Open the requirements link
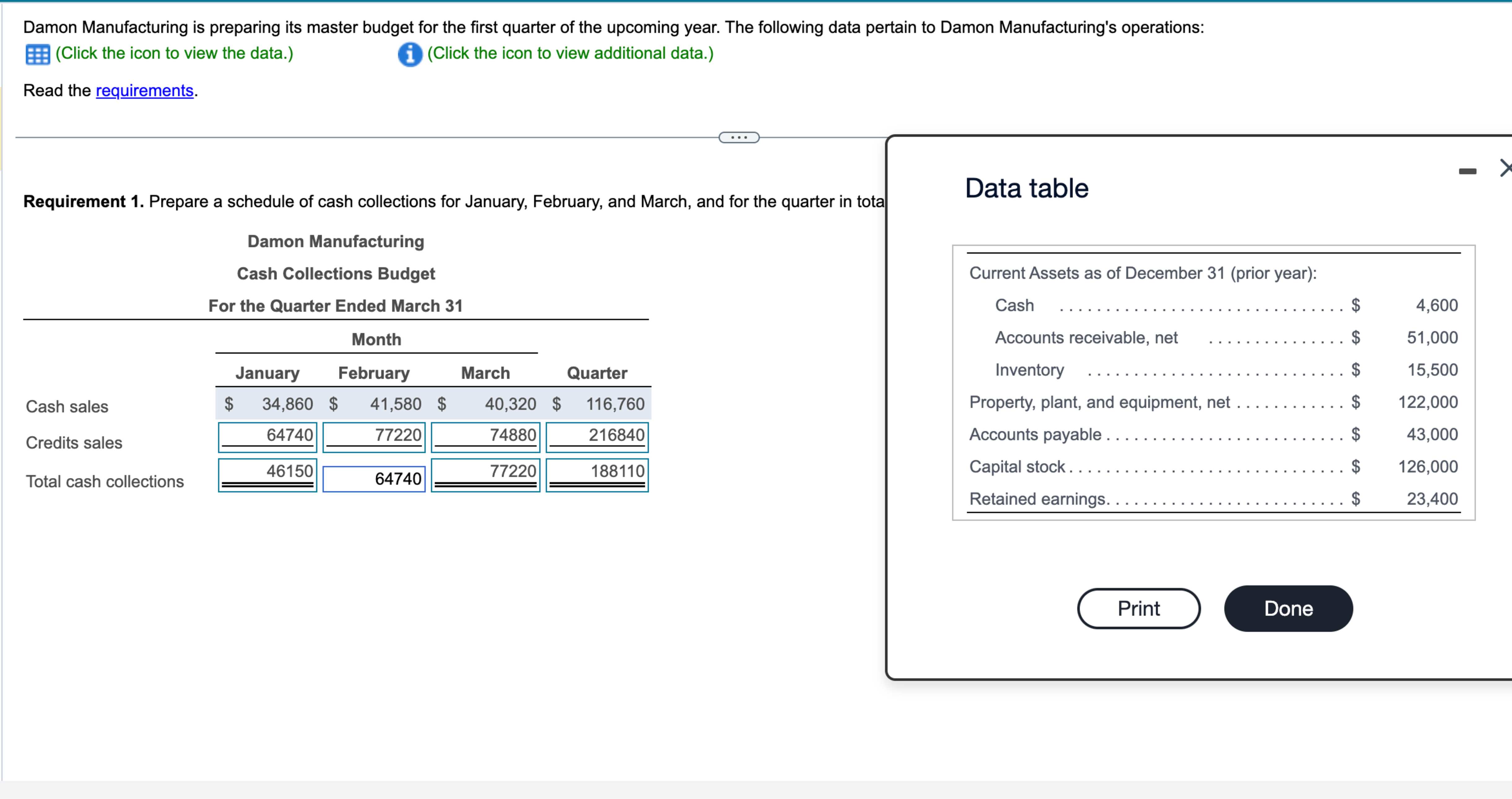The height and width of the screenshot is (799, 1512). pyautogui.click(x=144, y=90)
